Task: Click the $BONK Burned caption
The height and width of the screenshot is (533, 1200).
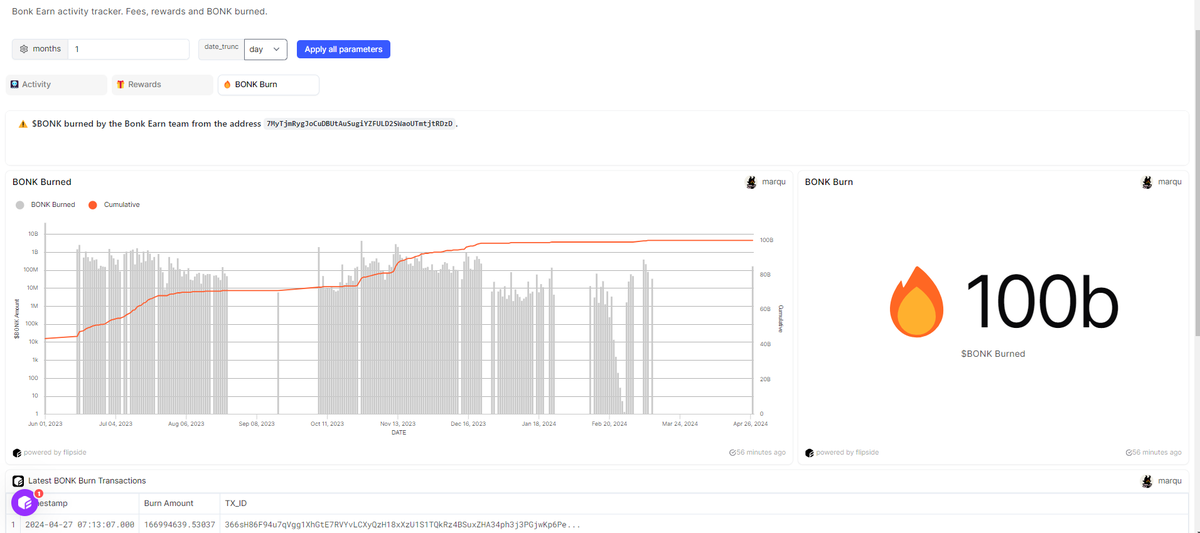Action: tap(993, 354)
